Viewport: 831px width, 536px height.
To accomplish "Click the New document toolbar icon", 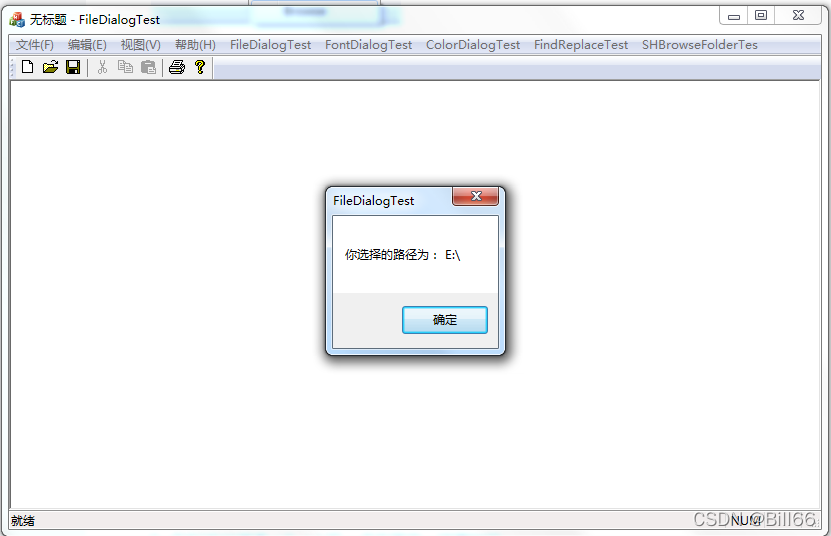I will [x=28, y=67].
